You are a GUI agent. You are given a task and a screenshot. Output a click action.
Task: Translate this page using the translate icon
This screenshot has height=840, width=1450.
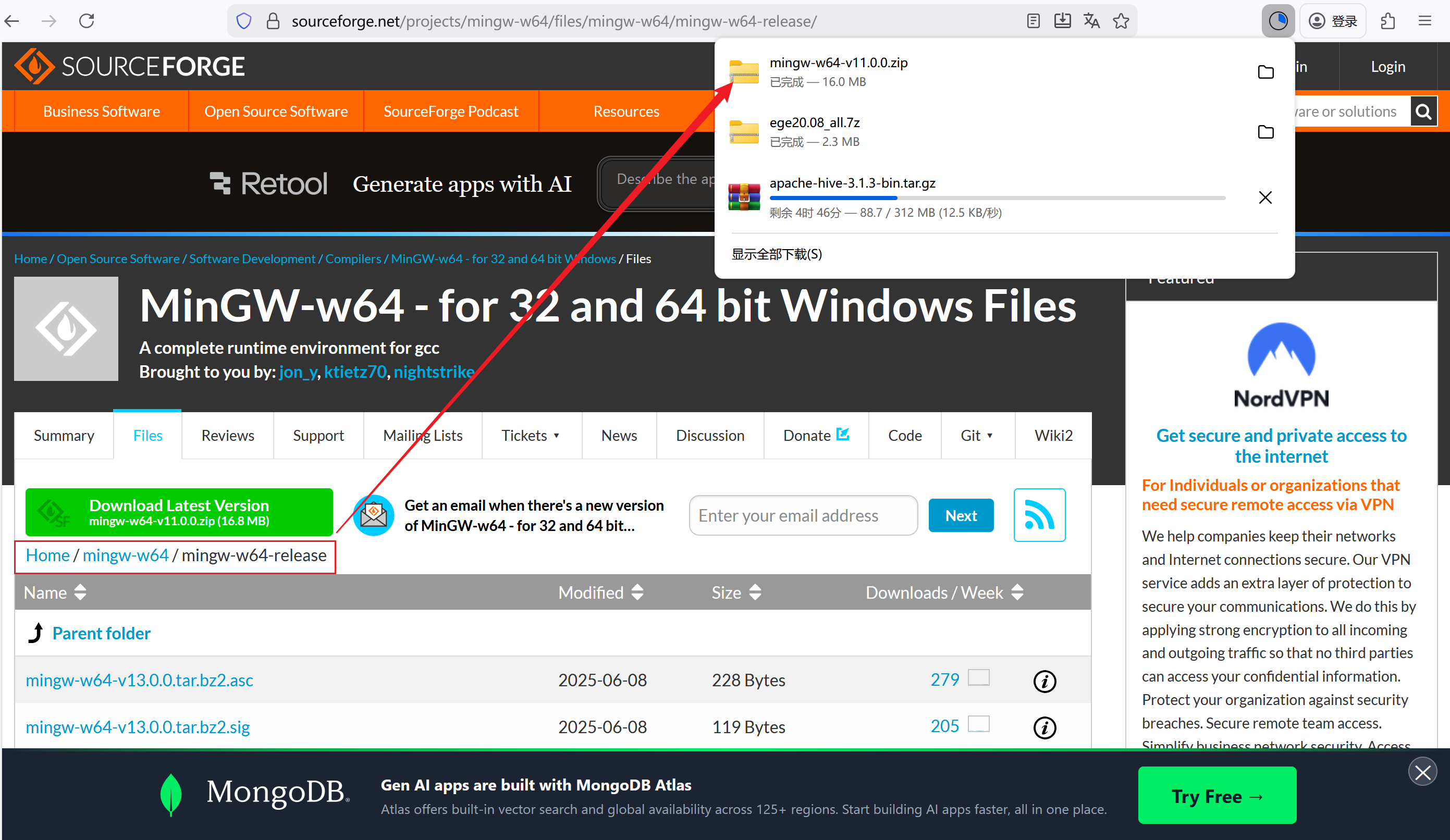1091,21
